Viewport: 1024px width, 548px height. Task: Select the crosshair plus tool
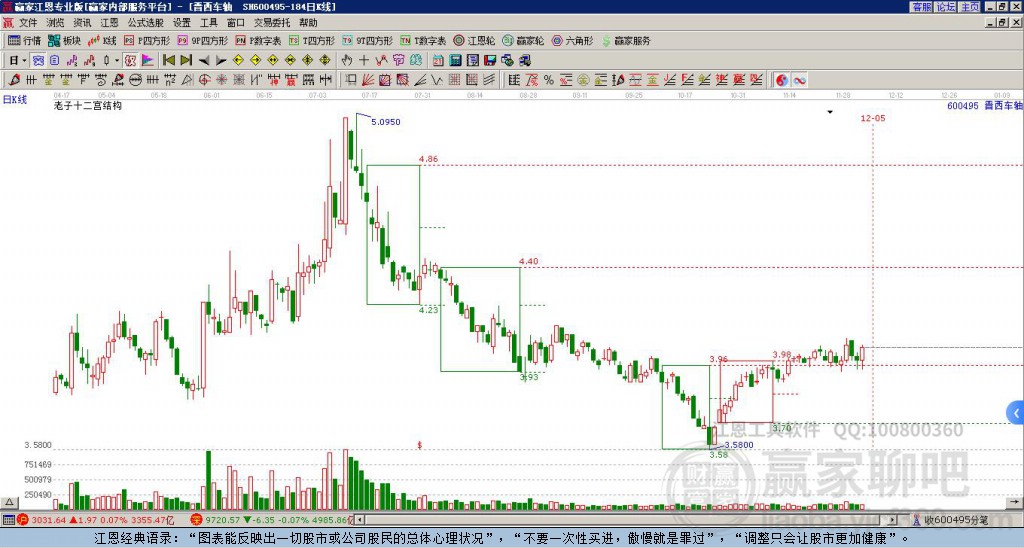coord(364,61)
